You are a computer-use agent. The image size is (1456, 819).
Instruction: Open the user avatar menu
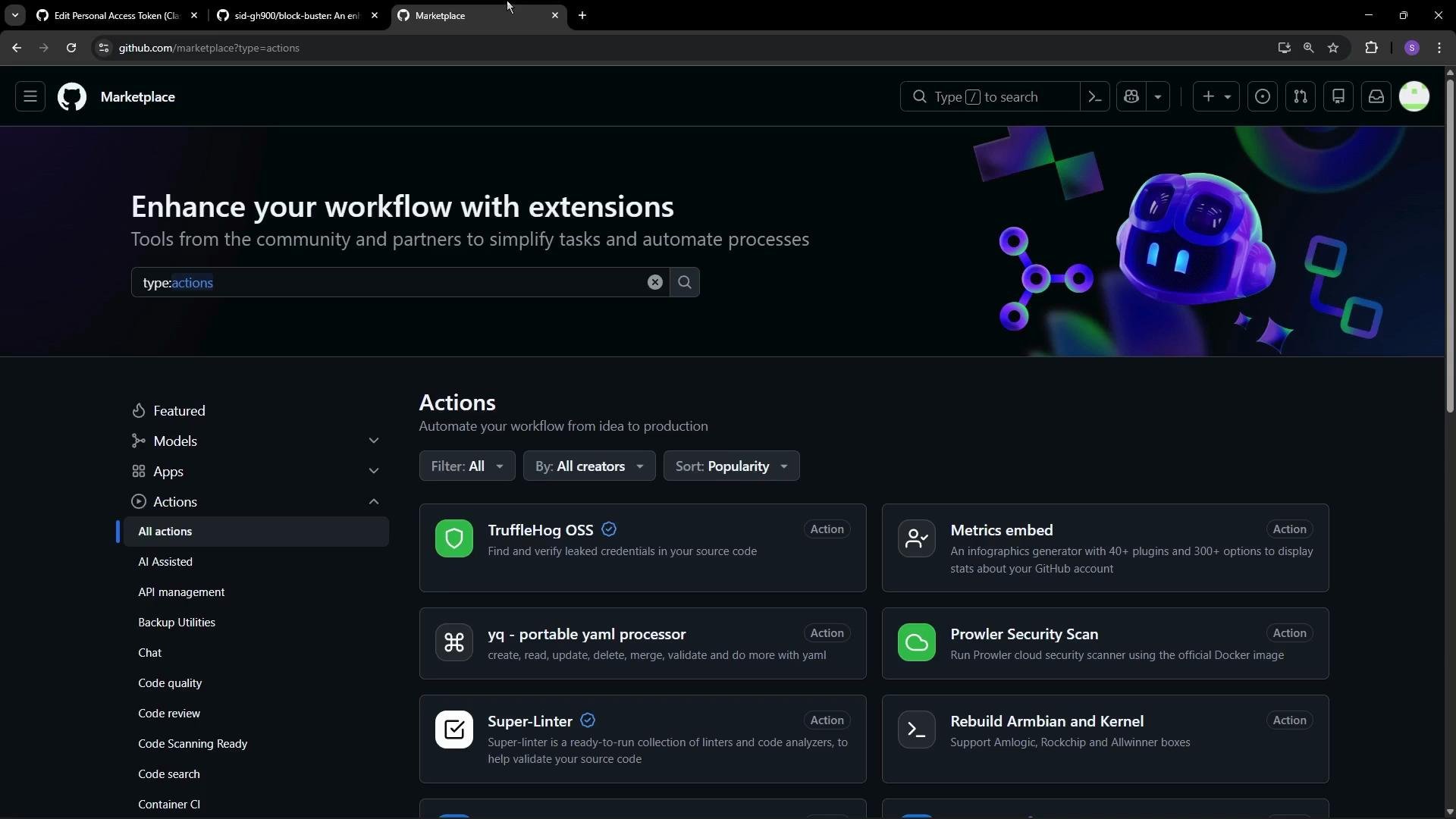coord(1414,97)
